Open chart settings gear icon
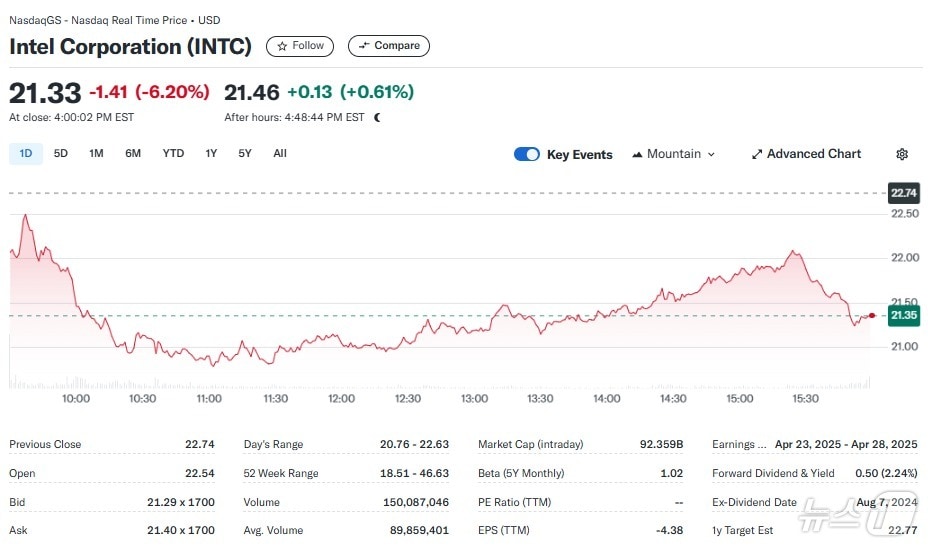Image resolution: width=928 pixels, height=548 pixels. coord(902,154)
